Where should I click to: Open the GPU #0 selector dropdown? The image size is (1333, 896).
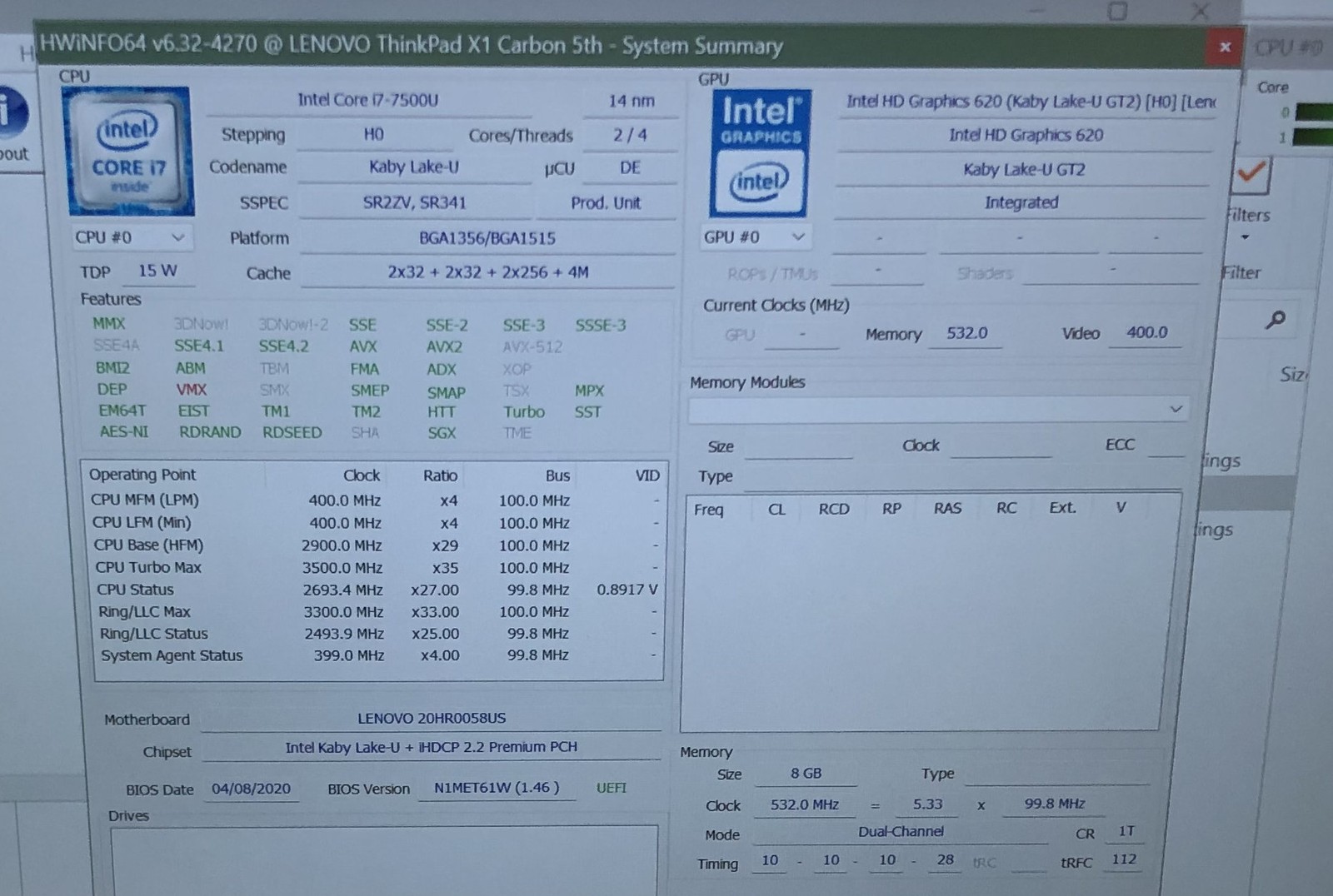click(x=756, y=236)
